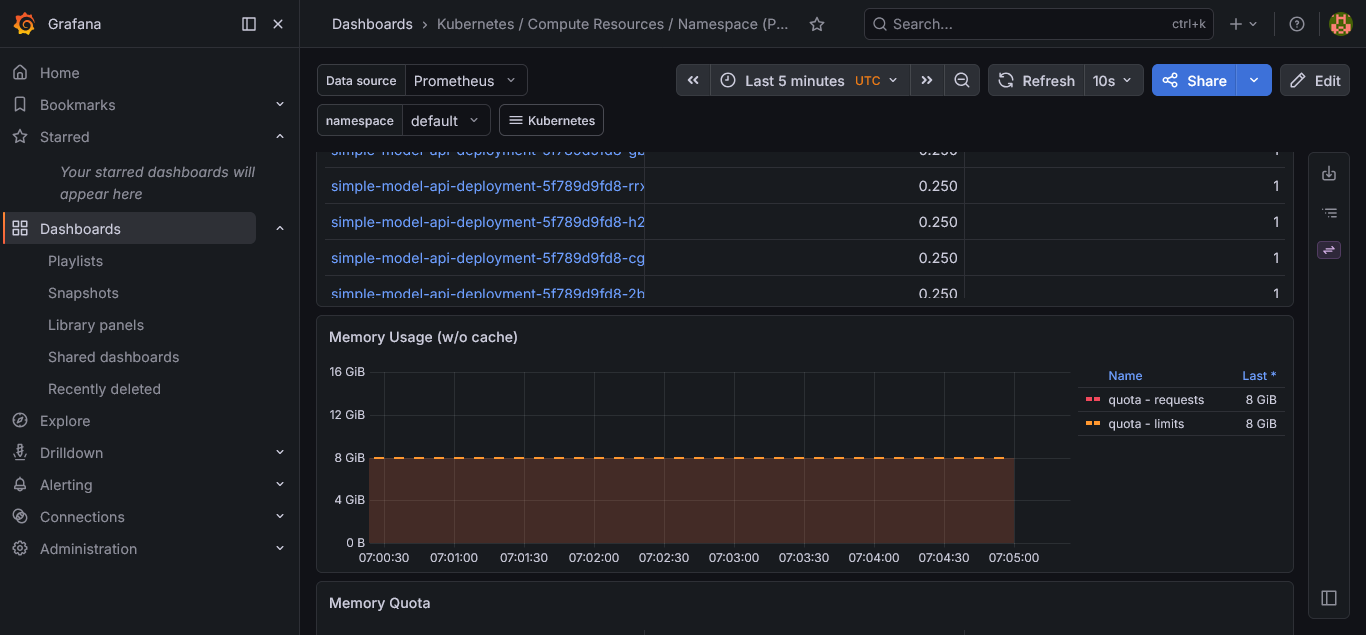The height and width of the screenshot is (635, 1366).
Task: Click the purple swap arrows icon
Action: (1329, 250)
